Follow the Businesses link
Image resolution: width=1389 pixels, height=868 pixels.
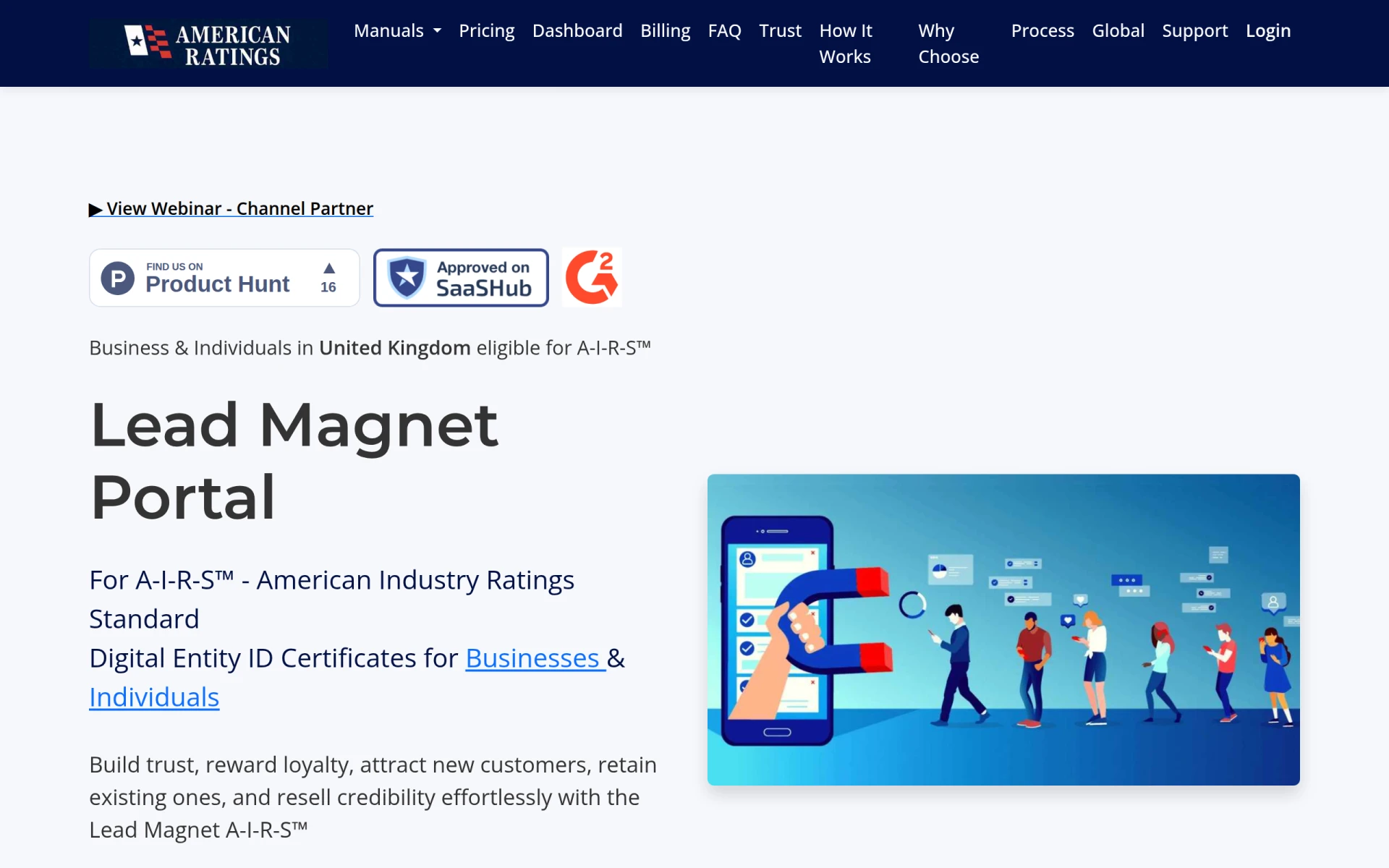pyautogui.click(x=535, y=658)
